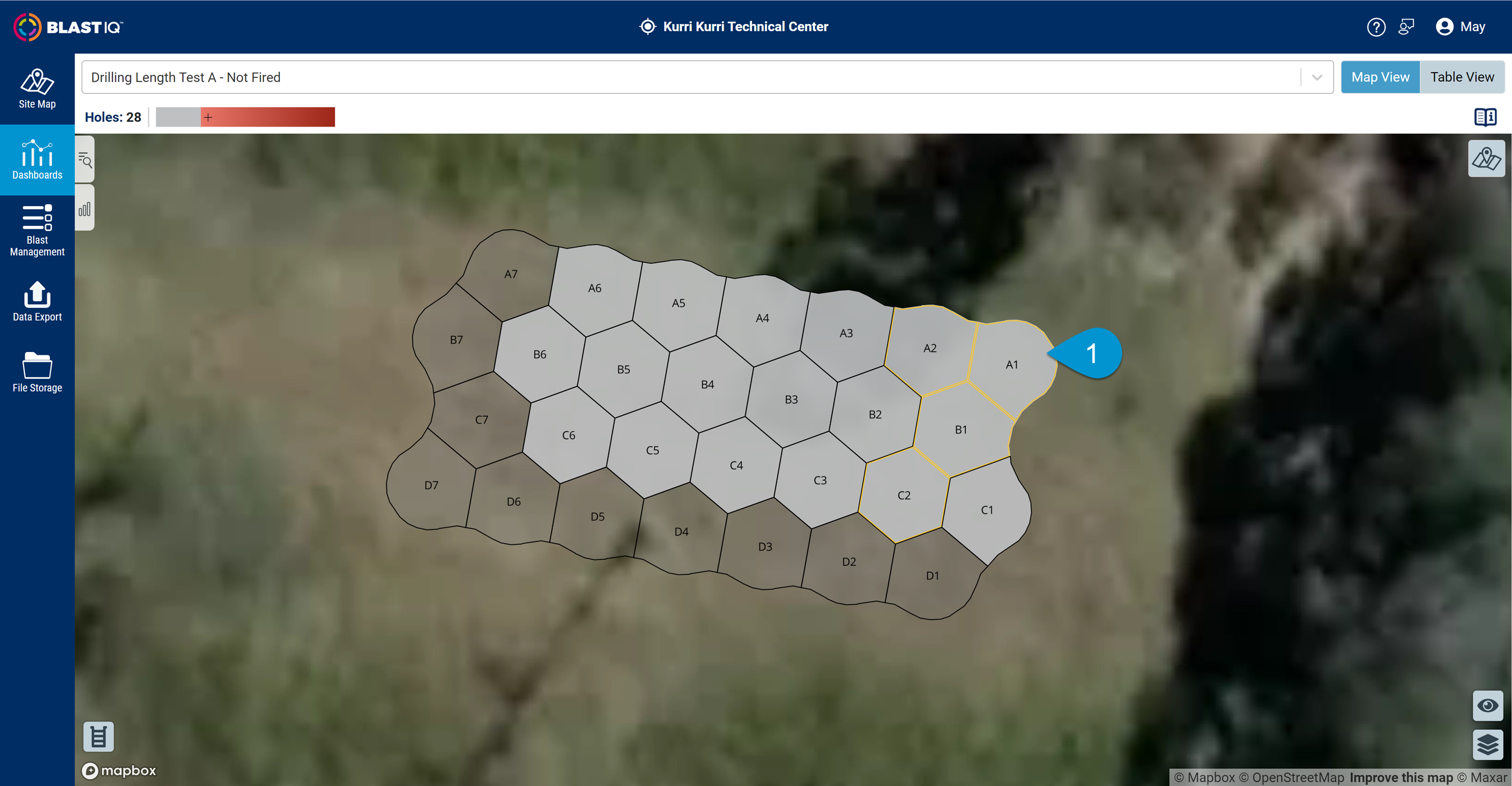
Task: Click the plus marker on the color scale
Action: pyautogui.click(x=208, y=117)
